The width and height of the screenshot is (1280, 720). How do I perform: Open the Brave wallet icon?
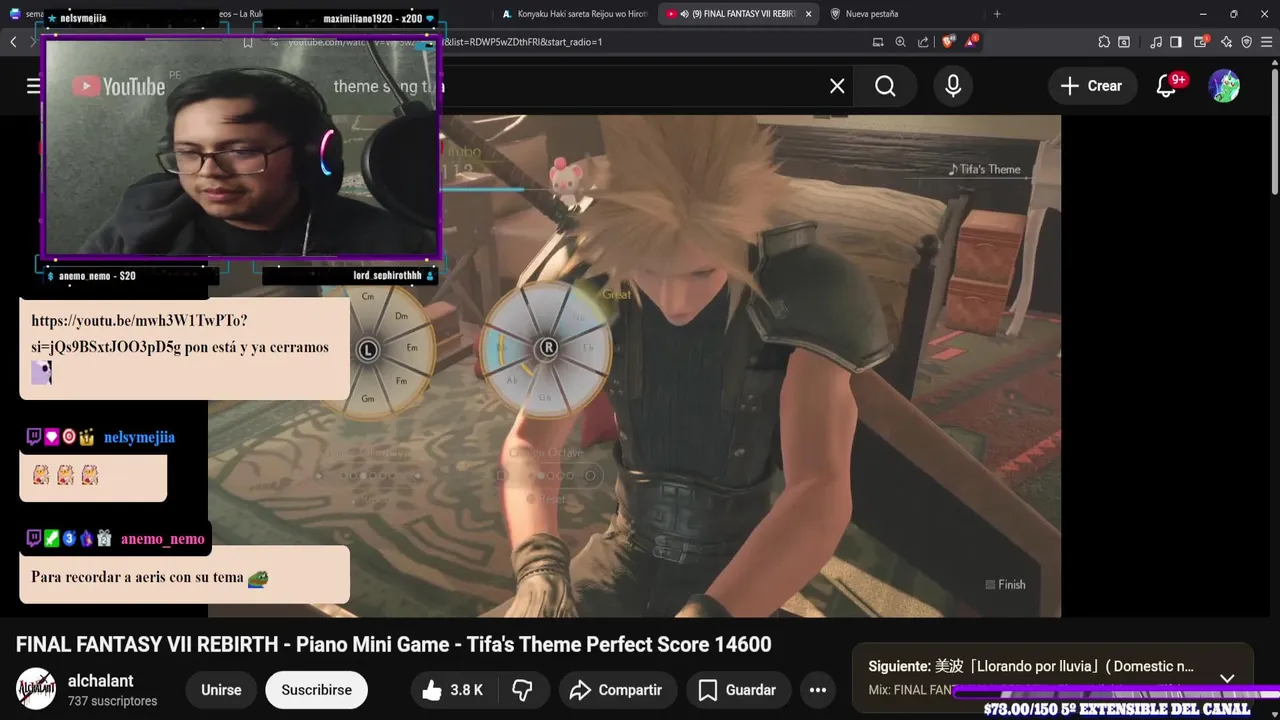[1203, 42]
